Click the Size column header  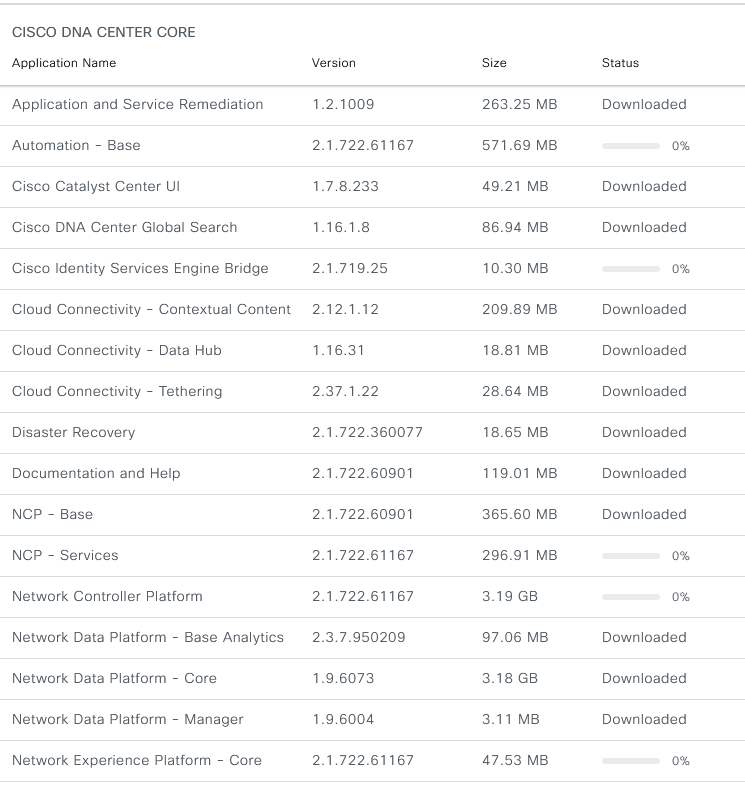click(x=494, y=63)
